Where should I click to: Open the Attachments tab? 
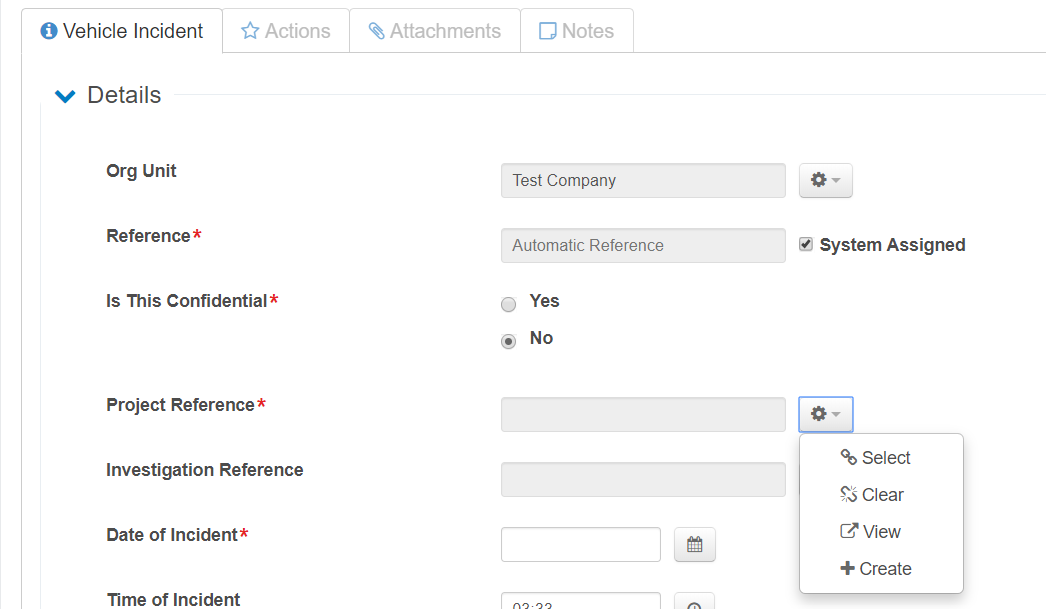click(x=434, y=31)
